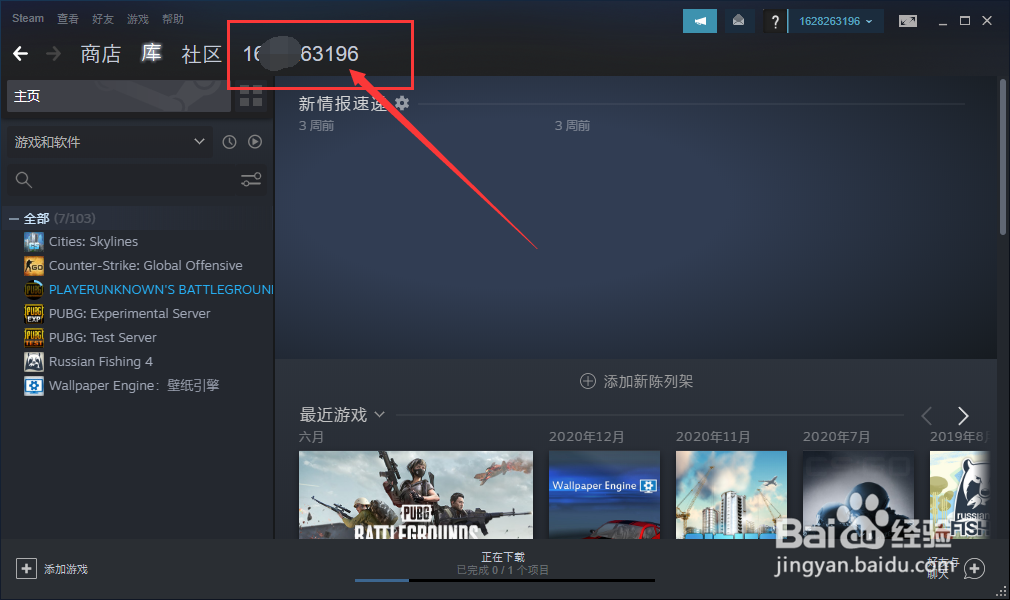The image size is (1010, 600).
Task: Open the announcements megaphone icon
Action: coord(700,21)
